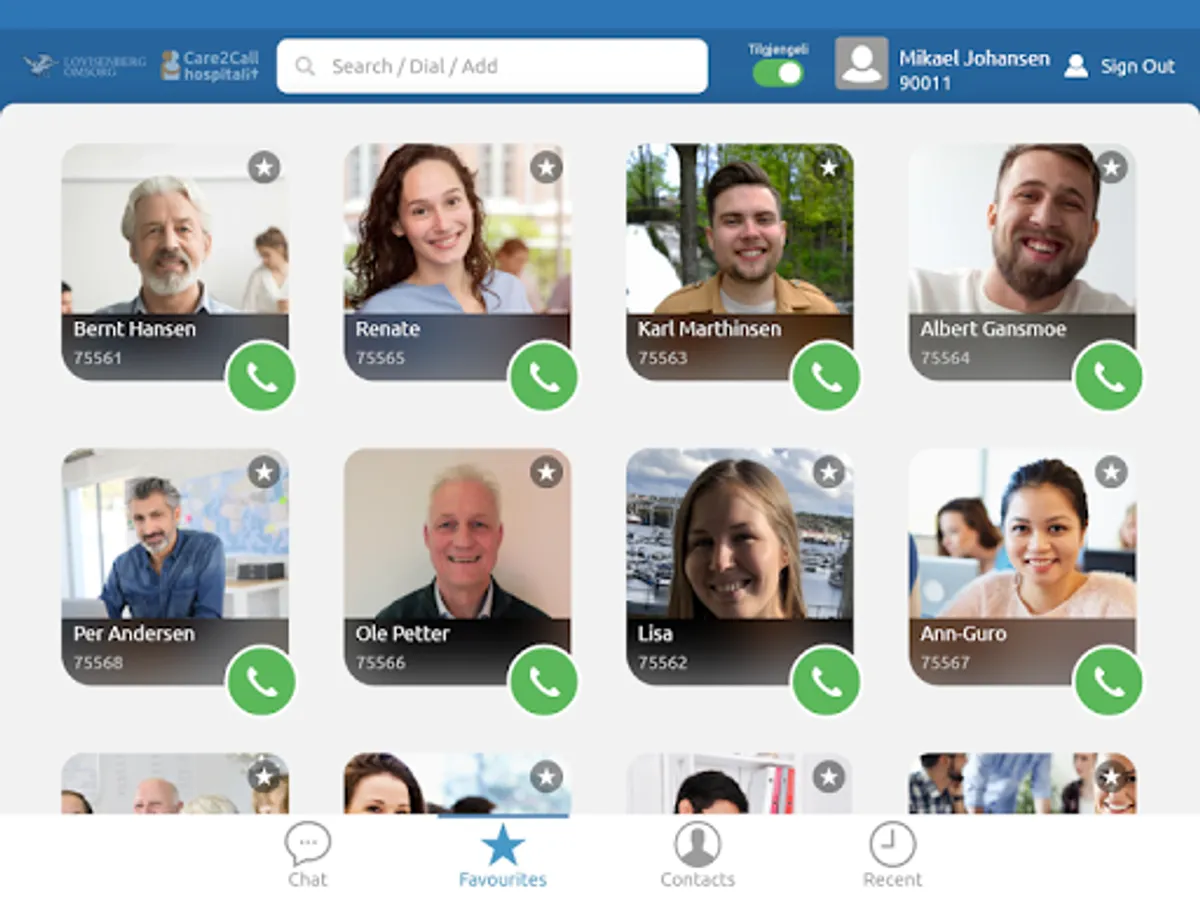Click extension number 75565

tap(380, 357)
